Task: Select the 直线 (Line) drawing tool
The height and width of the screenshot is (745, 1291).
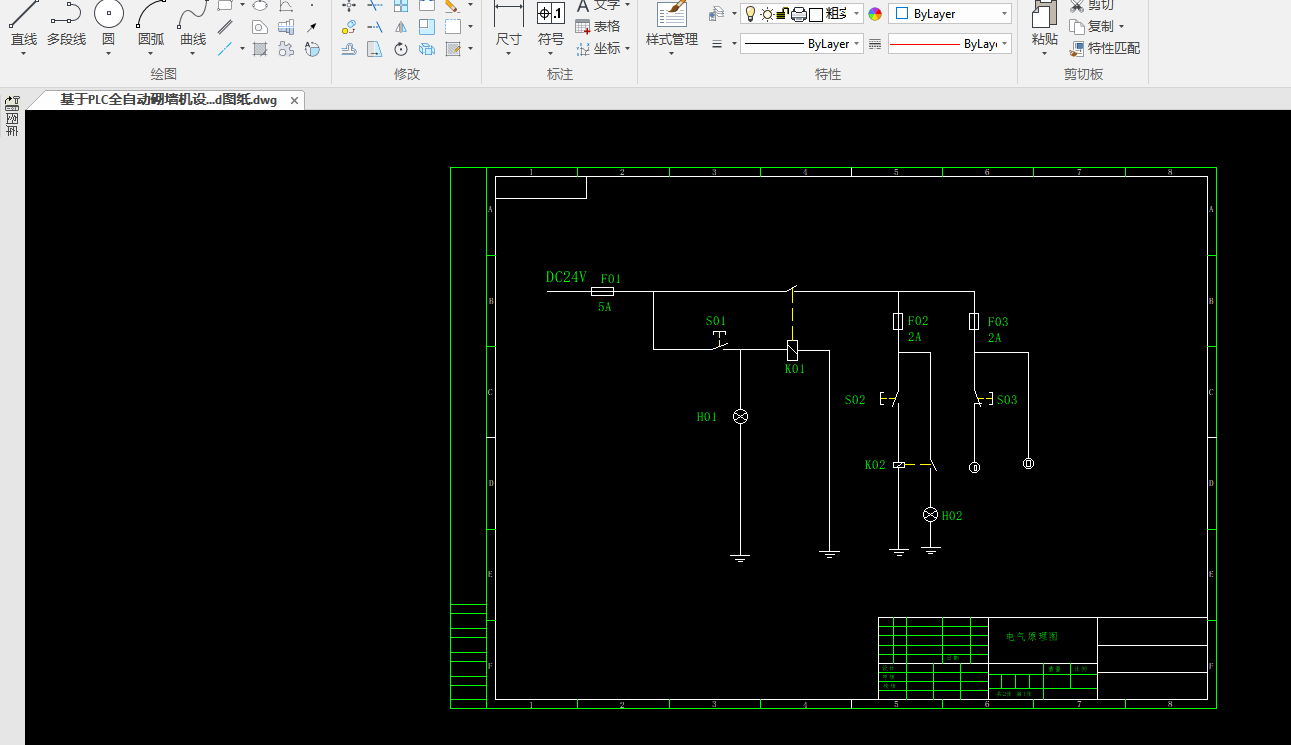Action: coord(23,22)
